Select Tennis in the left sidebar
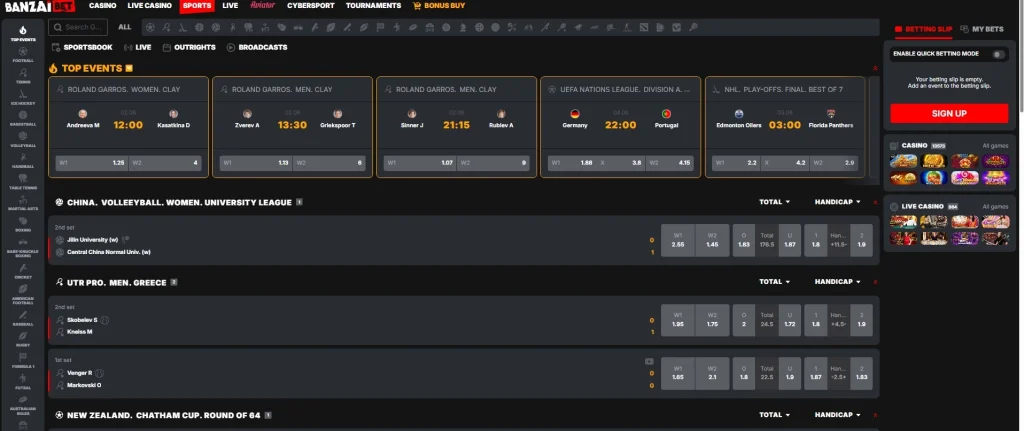The image size is (1024, 431). (23, 76)
